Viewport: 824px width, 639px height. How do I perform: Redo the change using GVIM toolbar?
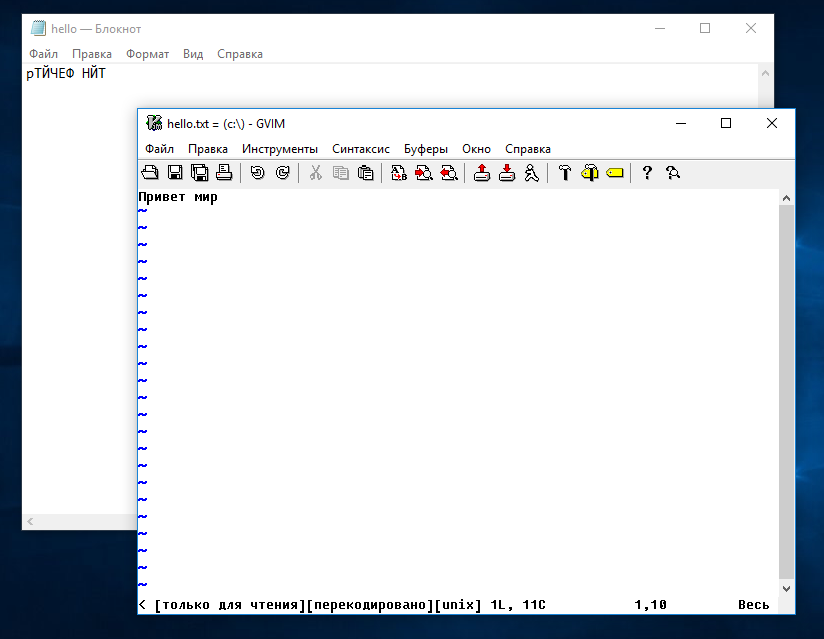(283, 172)
